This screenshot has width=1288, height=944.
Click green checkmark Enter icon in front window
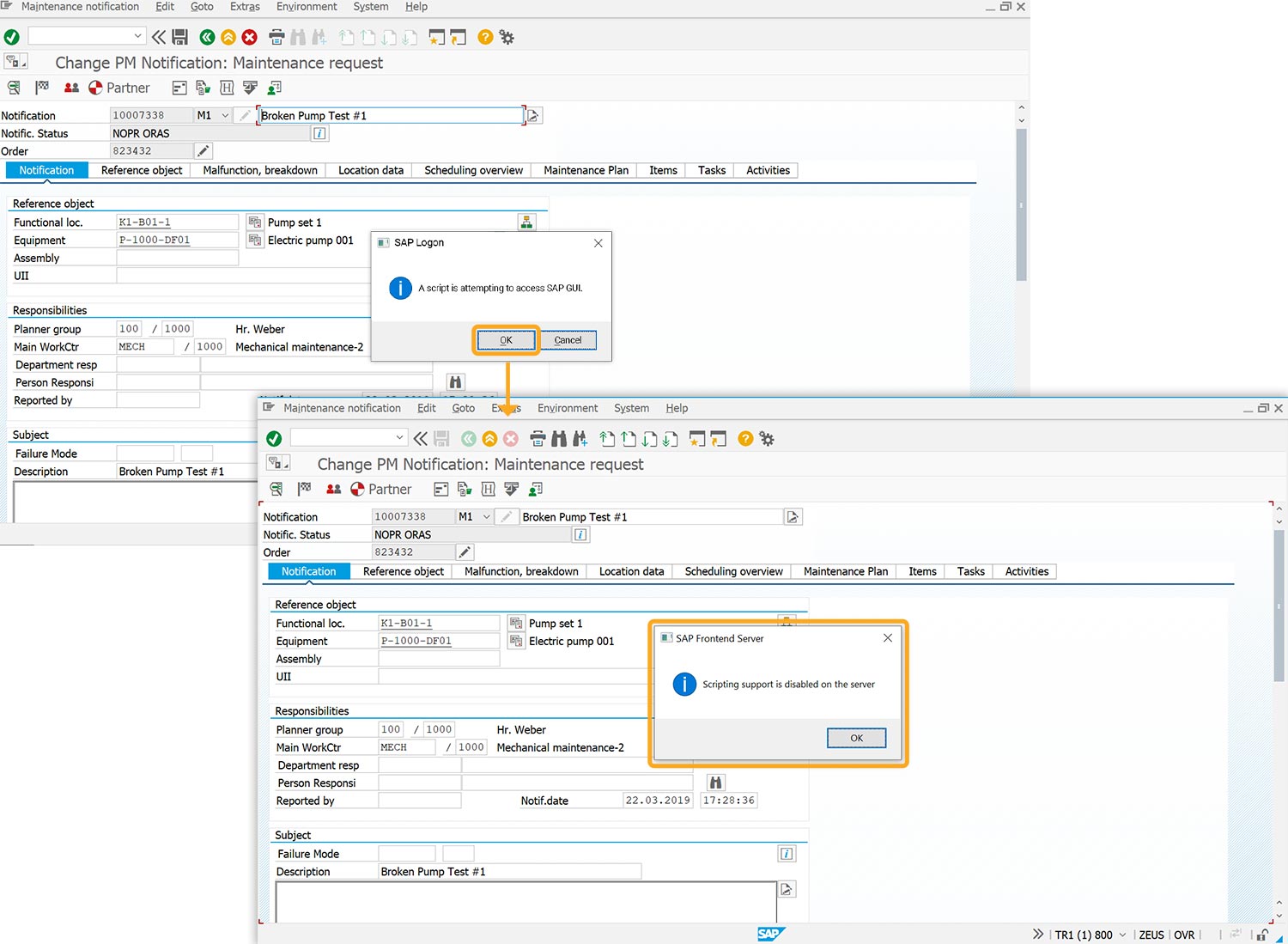click(x=274, y=439)
